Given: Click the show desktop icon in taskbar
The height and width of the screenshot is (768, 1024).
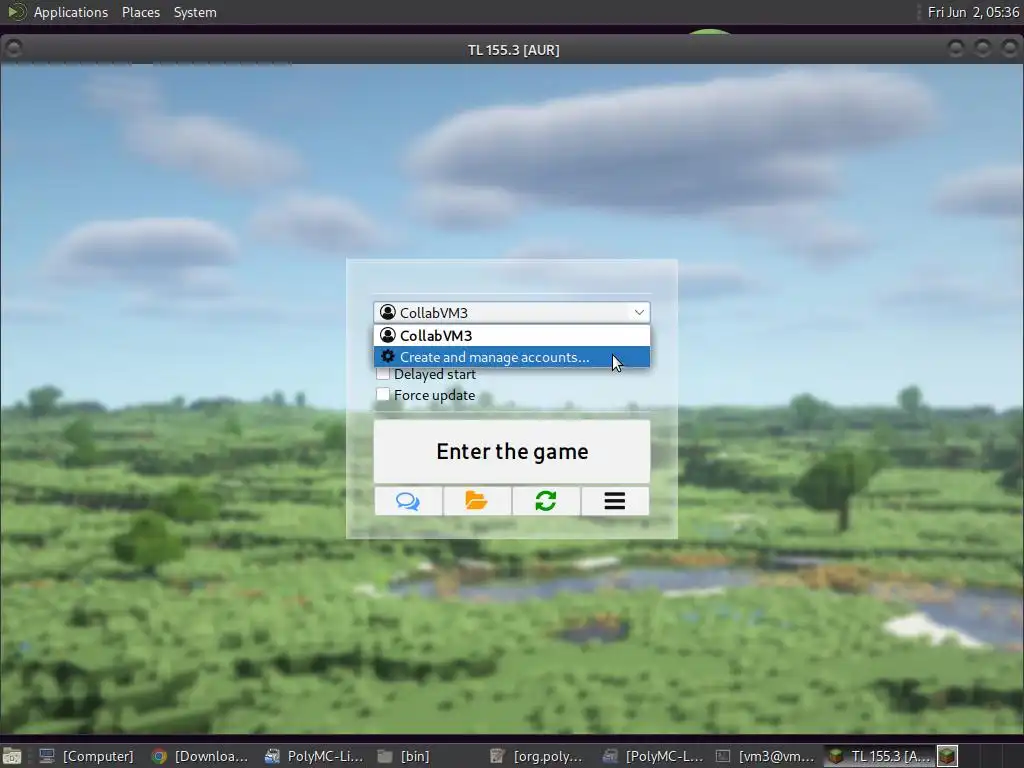Looking at the screenshot, I should click(x=12, y=756).
